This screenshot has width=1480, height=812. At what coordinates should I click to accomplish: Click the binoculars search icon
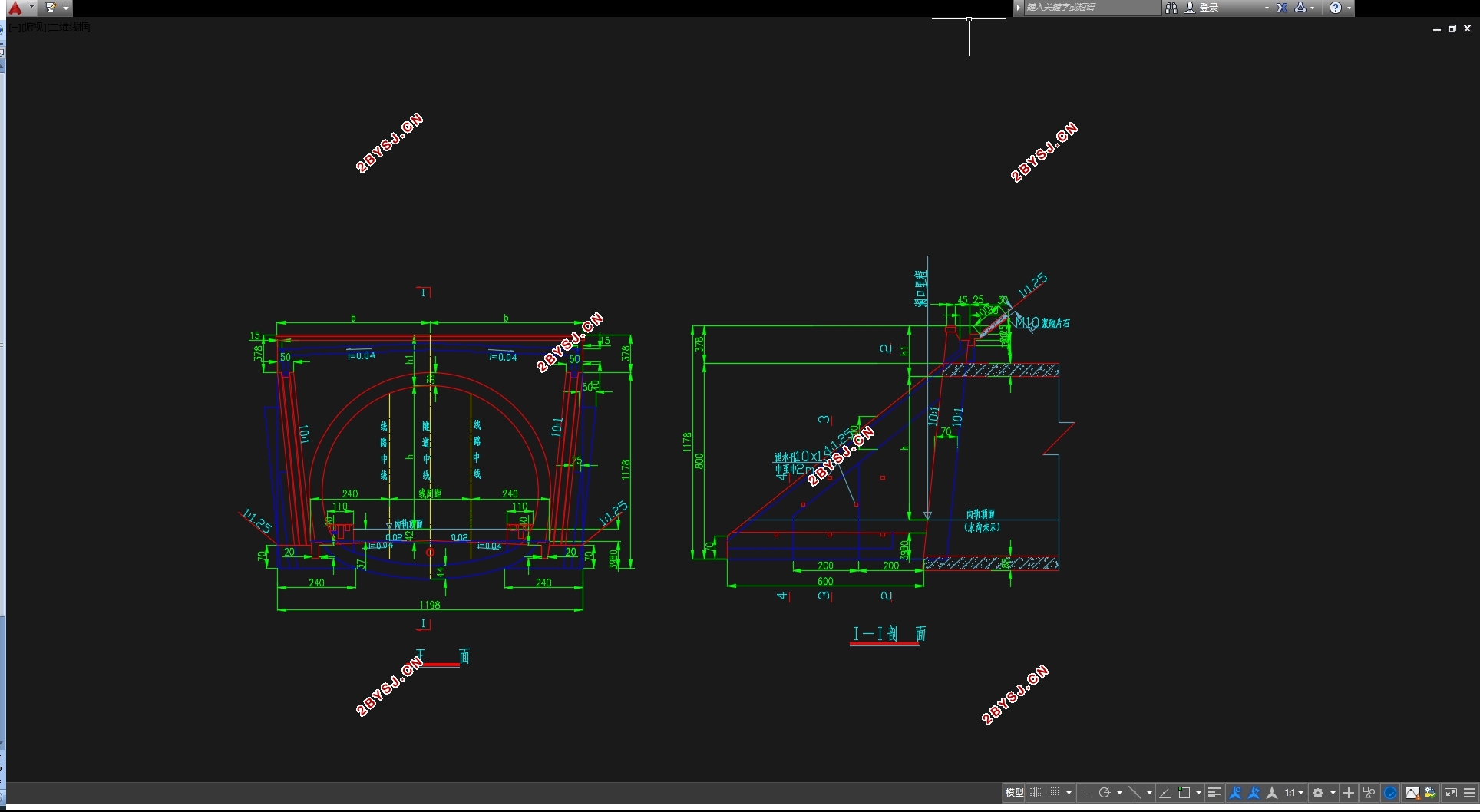1171,8
